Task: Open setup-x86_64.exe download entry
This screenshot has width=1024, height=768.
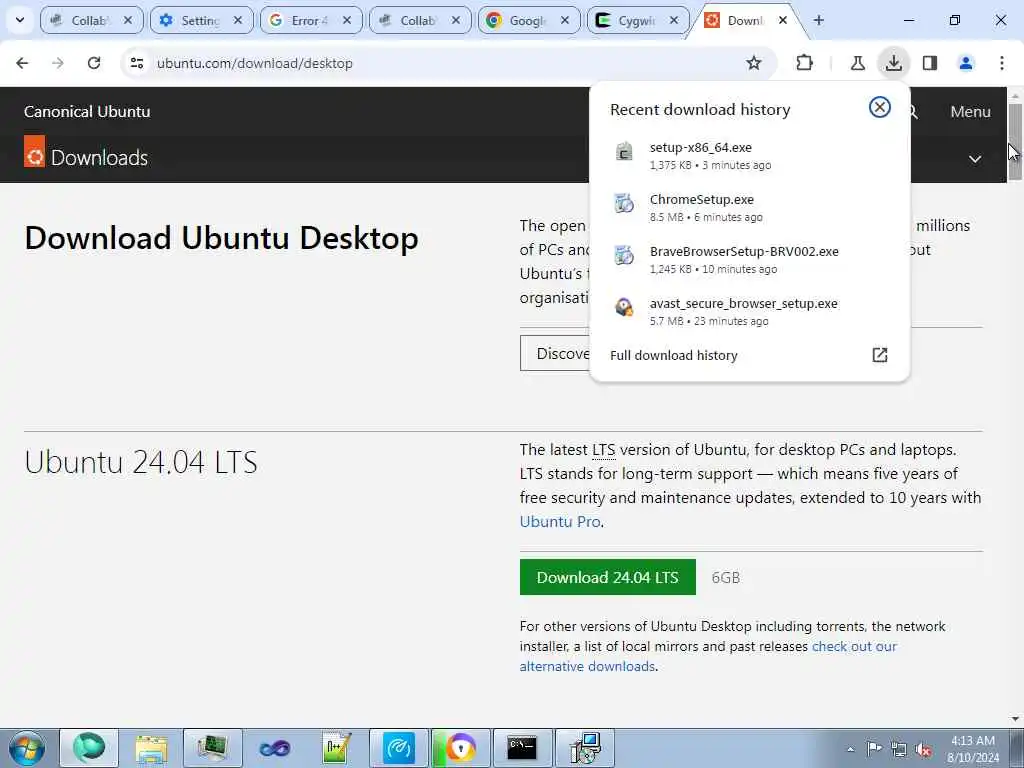Action: pos(750,155)
